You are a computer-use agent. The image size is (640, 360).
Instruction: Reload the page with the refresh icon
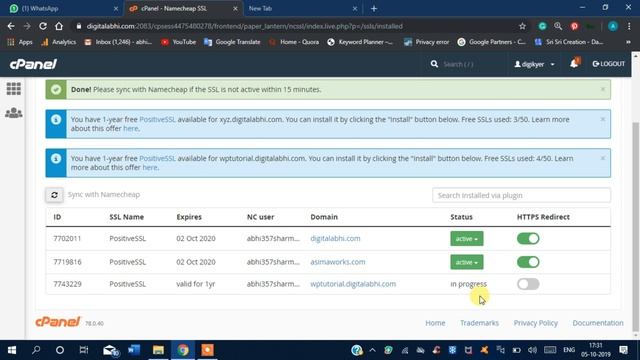42,26
